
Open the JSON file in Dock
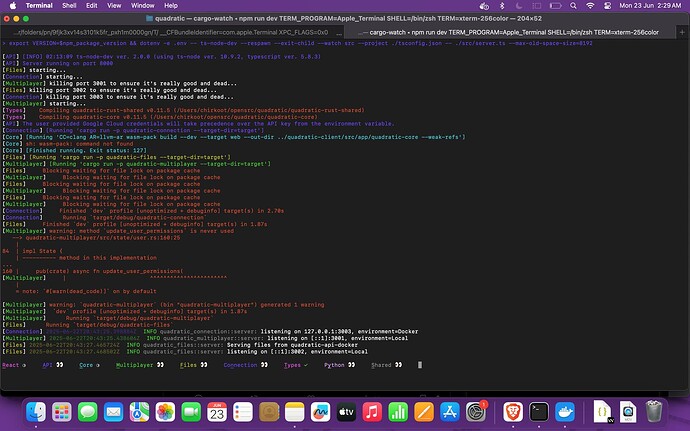point(602,413)
